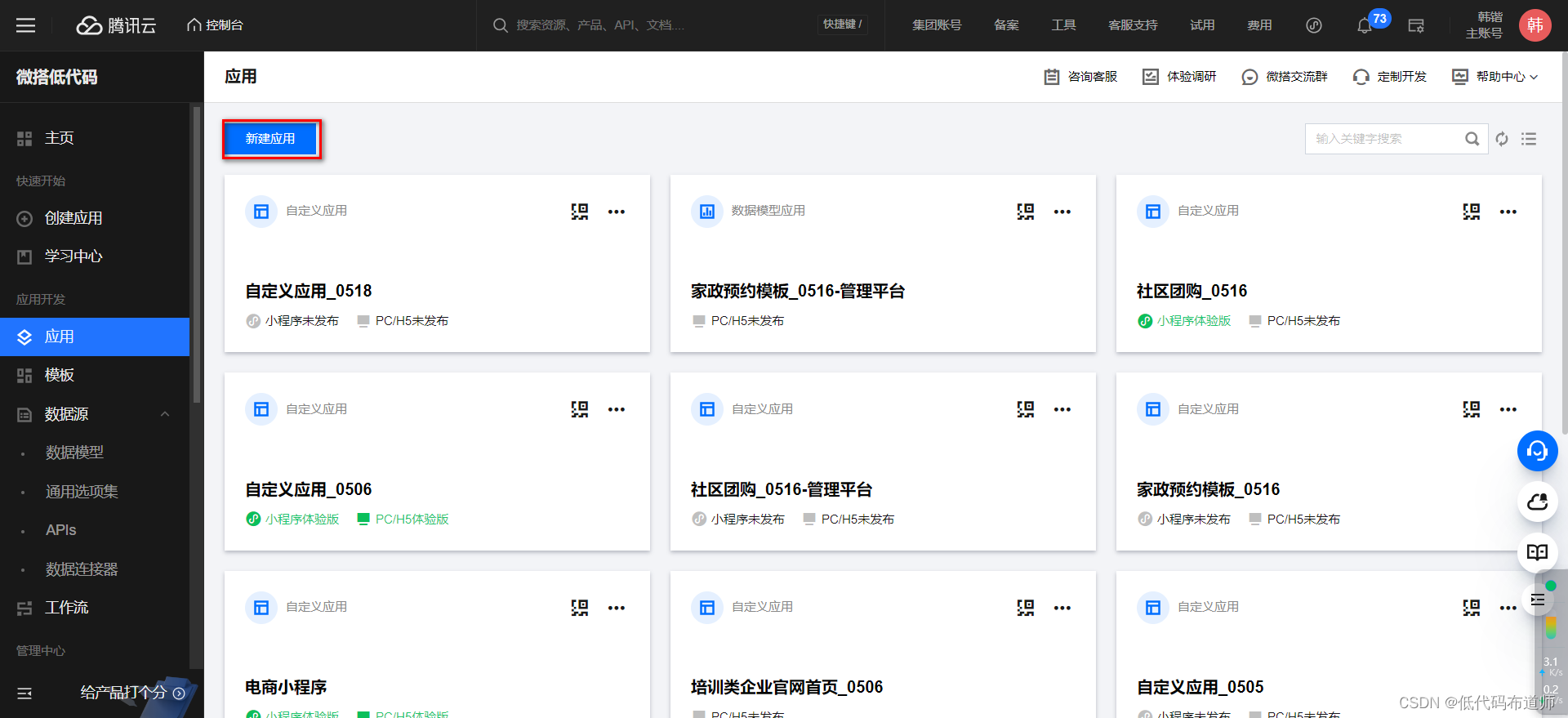Open floating customer service headset button
1568x718 pixels.
pos(1538,451)
